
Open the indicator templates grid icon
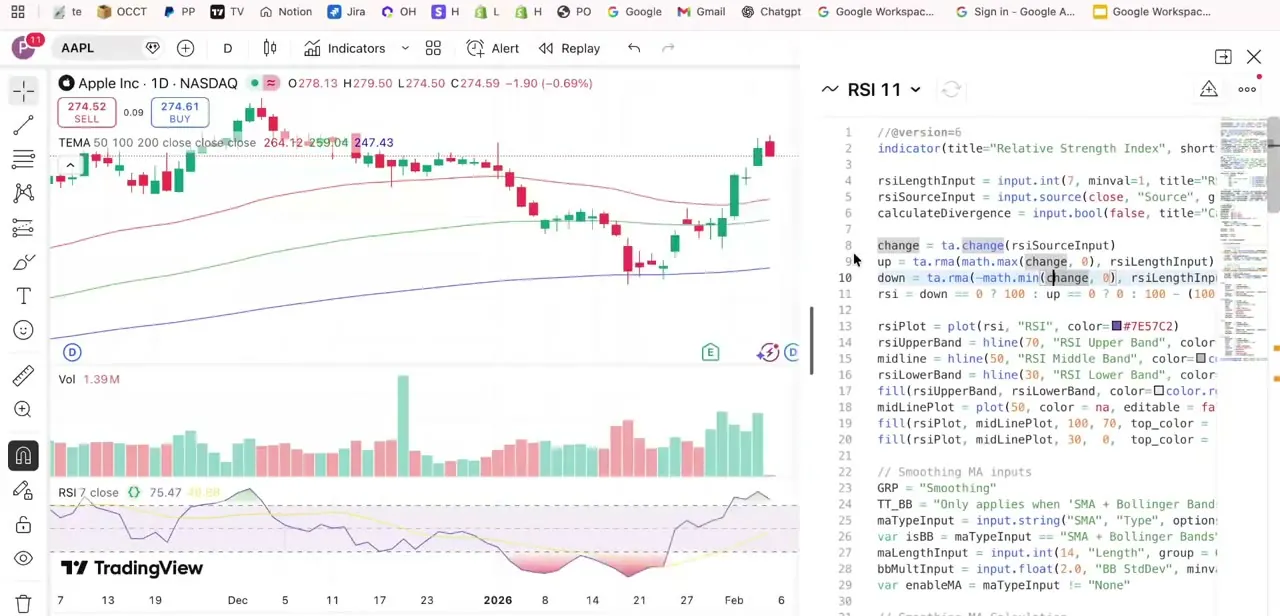click(x=433, y=48)
